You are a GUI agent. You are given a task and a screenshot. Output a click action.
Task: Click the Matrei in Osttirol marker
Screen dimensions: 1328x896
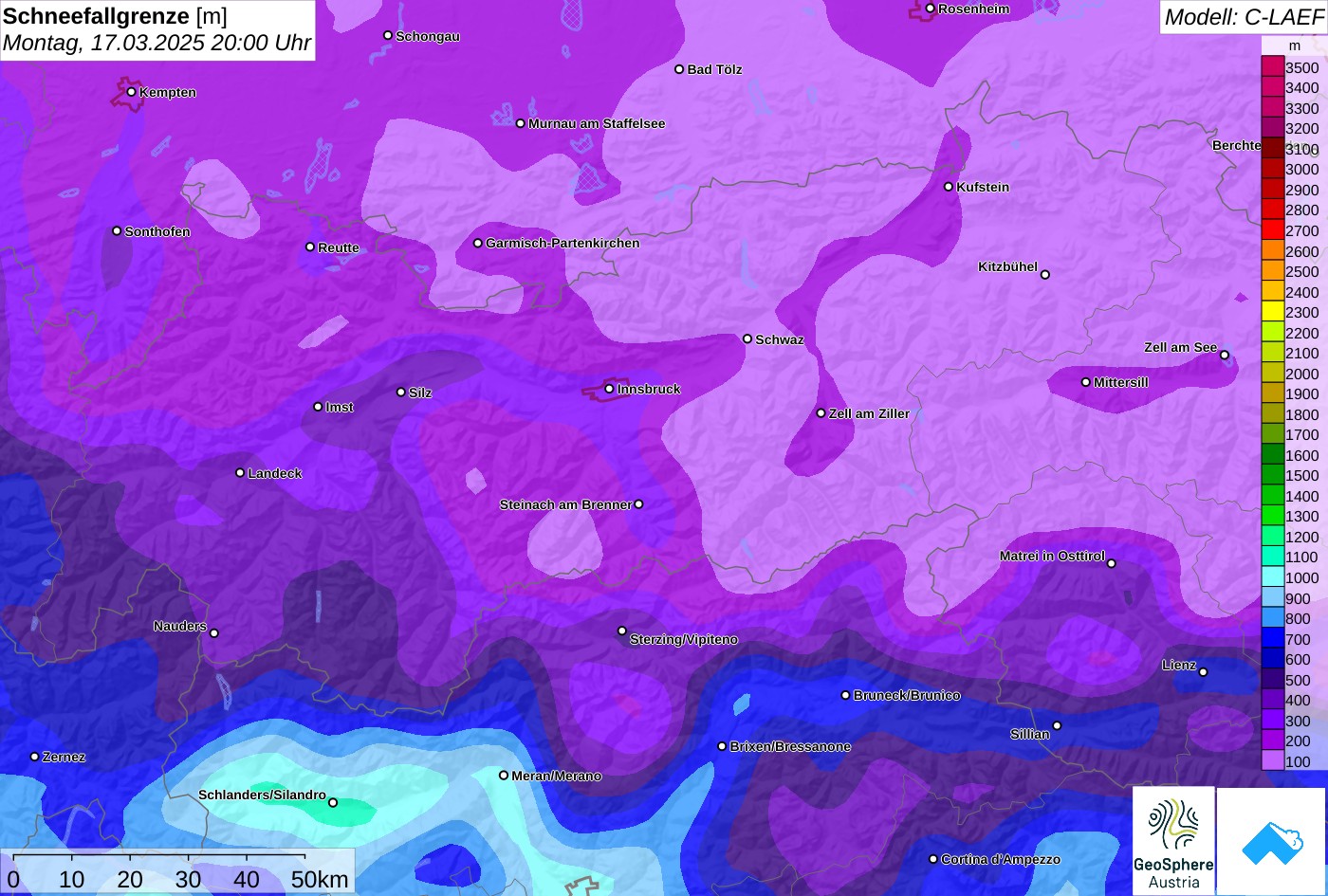(1111, 563)
